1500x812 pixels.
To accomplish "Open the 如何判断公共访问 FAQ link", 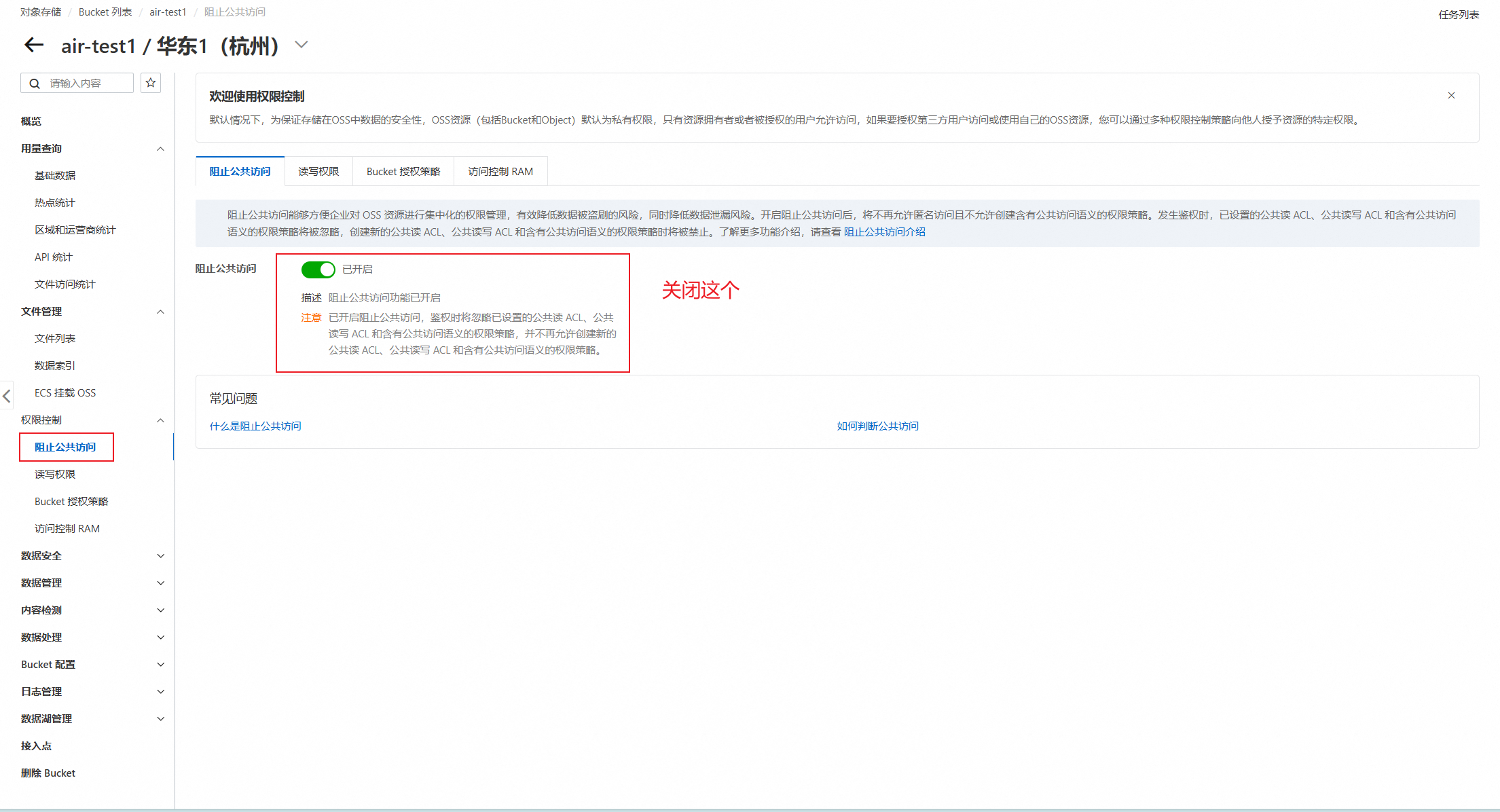I will pyautogui.click(x=877, y=426).
